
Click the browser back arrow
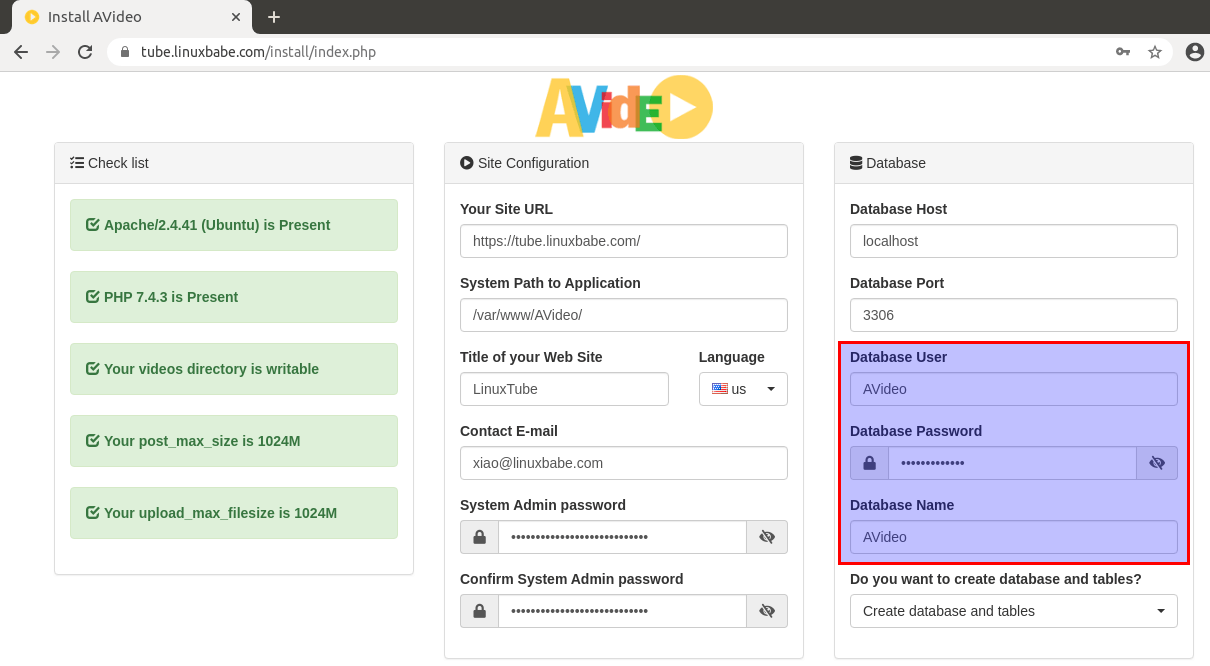tap(21, 52)
